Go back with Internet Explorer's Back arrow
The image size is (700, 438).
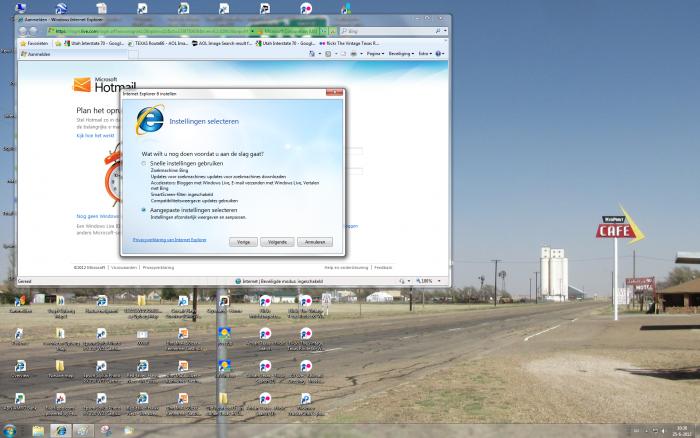[23, 31]
